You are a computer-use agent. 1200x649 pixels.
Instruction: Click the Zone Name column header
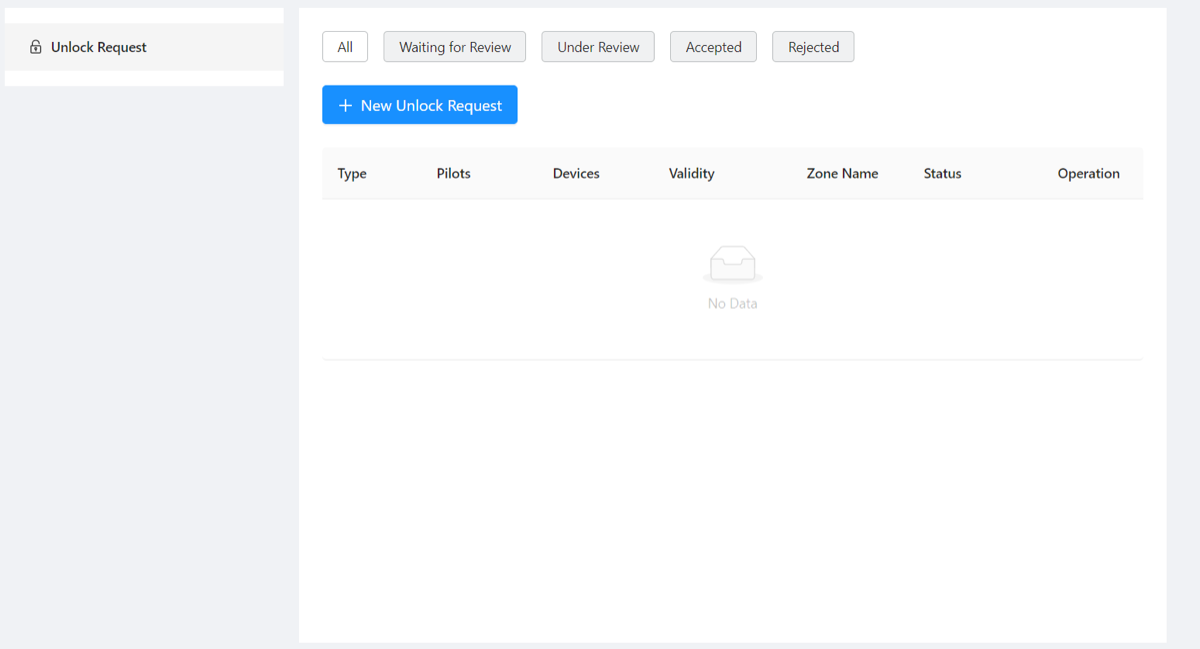click(842, 173)
